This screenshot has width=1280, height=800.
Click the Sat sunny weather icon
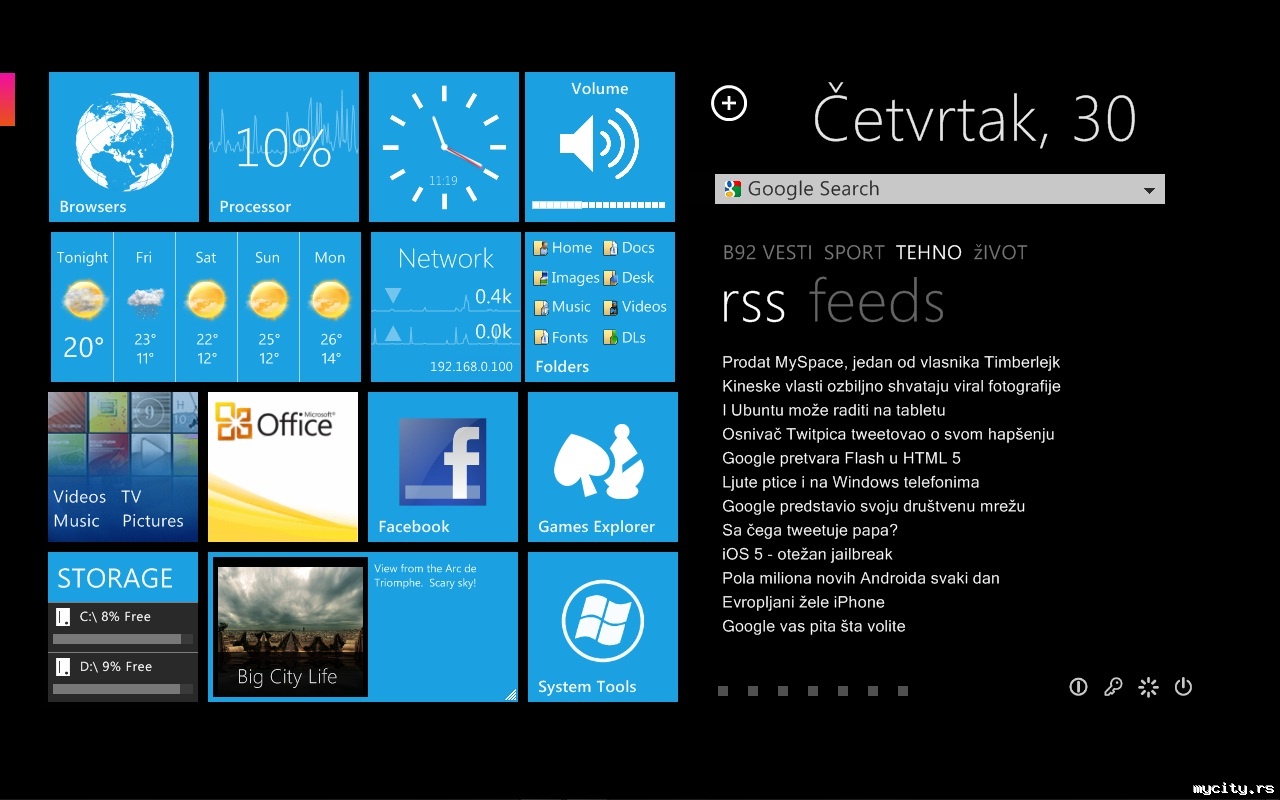(207, 299)
